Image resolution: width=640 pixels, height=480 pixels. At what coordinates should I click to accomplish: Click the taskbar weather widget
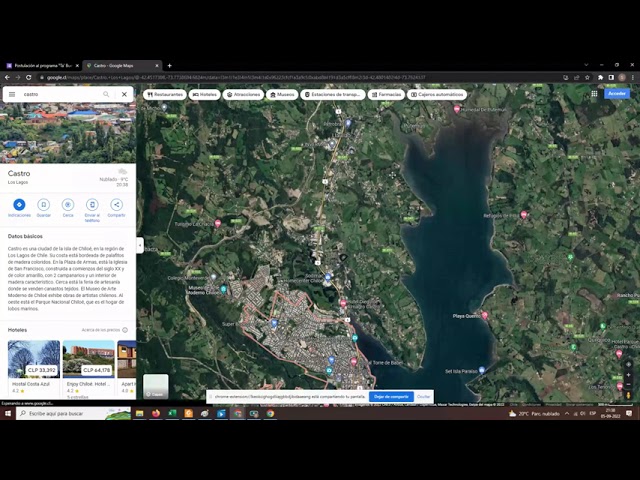534,413
